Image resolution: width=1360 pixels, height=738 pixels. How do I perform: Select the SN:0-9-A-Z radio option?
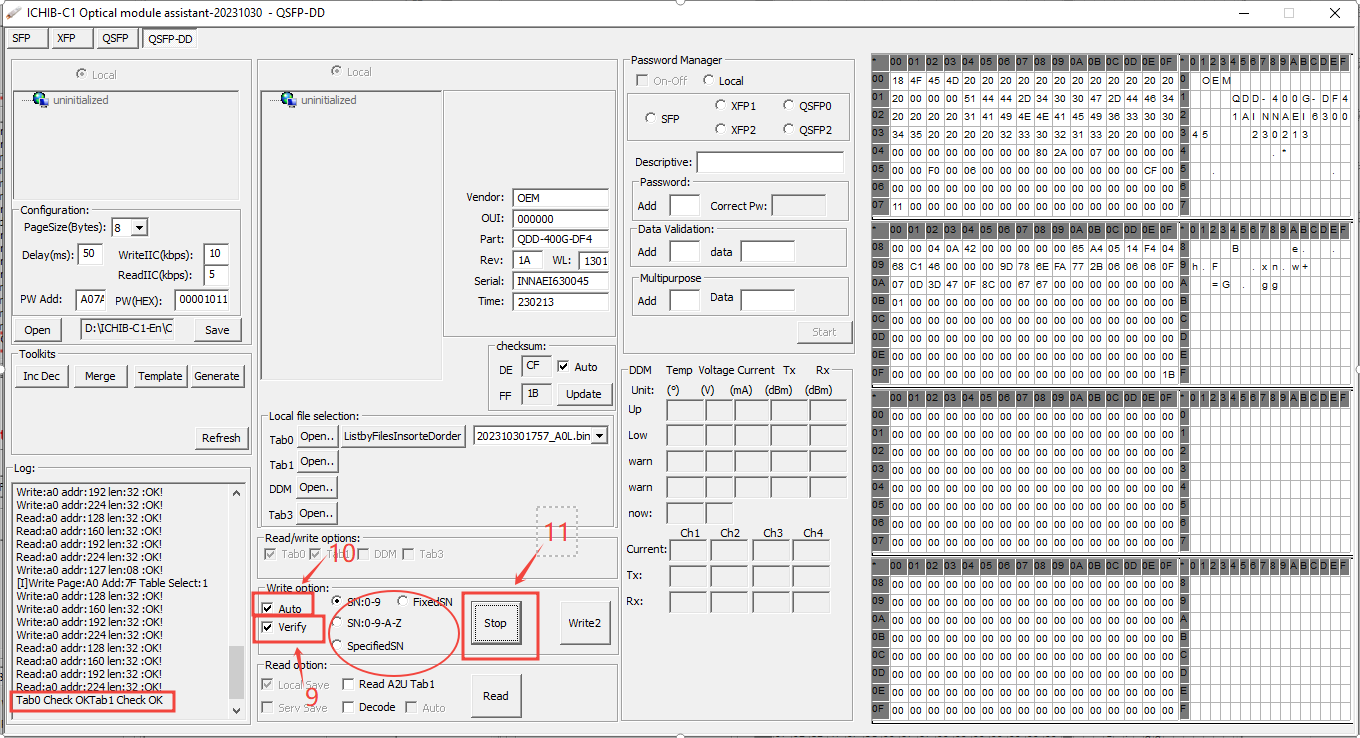click(338, 622)
